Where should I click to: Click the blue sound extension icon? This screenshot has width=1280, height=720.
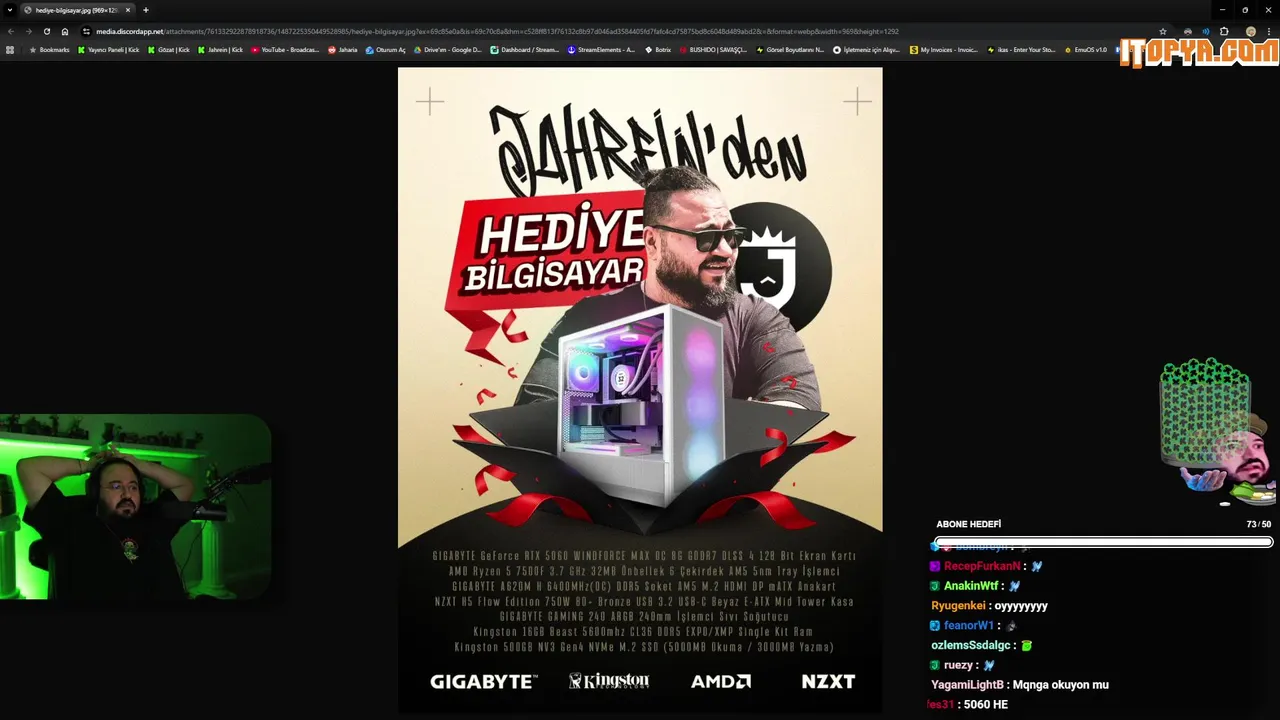(x=1205, y=31)
